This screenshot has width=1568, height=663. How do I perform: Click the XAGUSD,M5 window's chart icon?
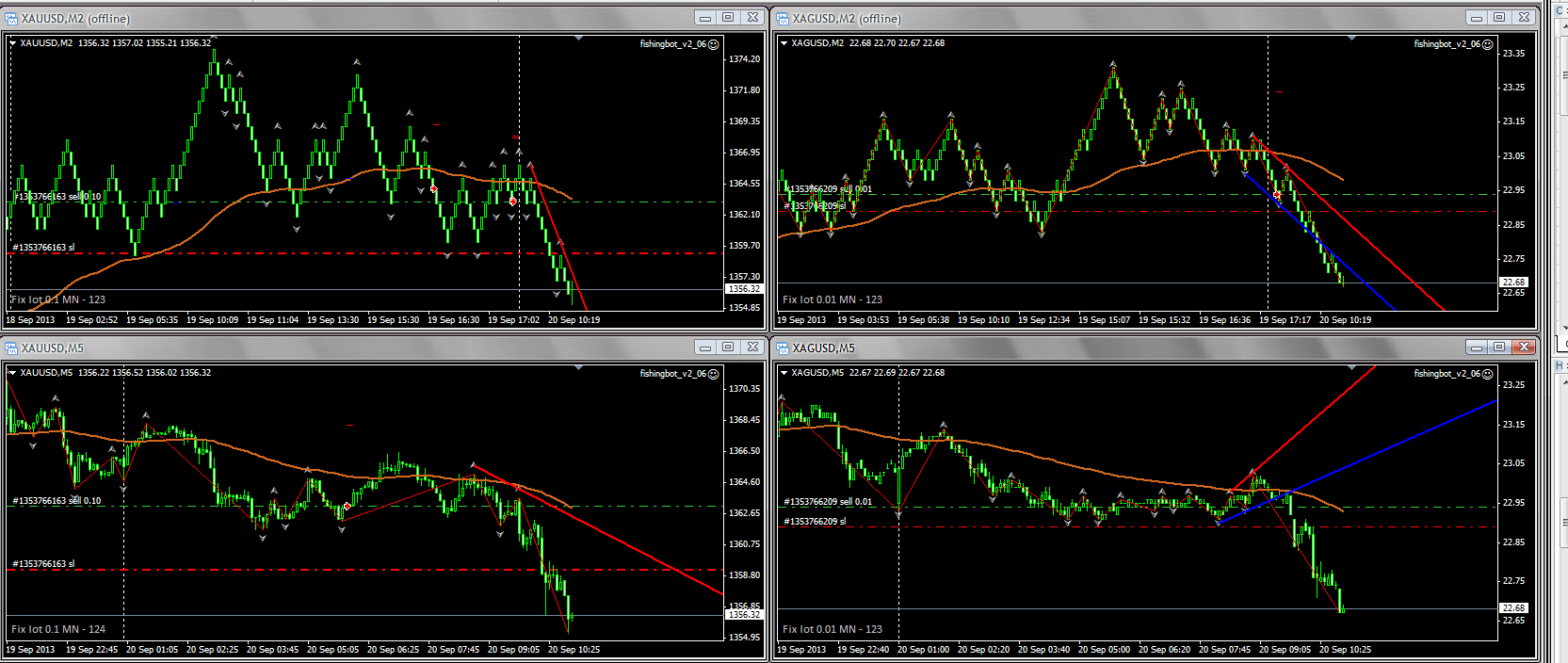point(783,348)
